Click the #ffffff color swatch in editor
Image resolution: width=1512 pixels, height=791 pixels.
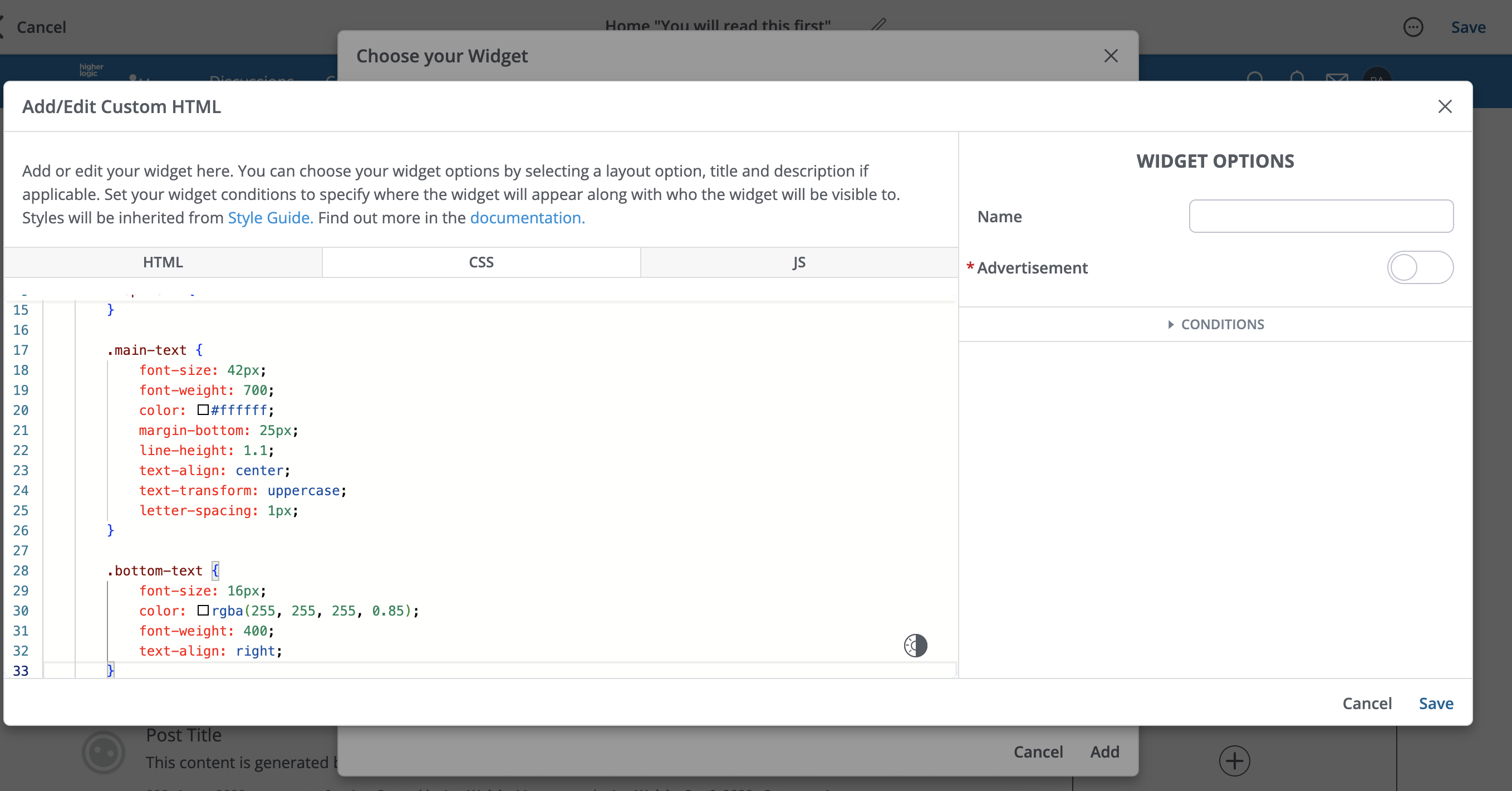[x=203, y=410]
